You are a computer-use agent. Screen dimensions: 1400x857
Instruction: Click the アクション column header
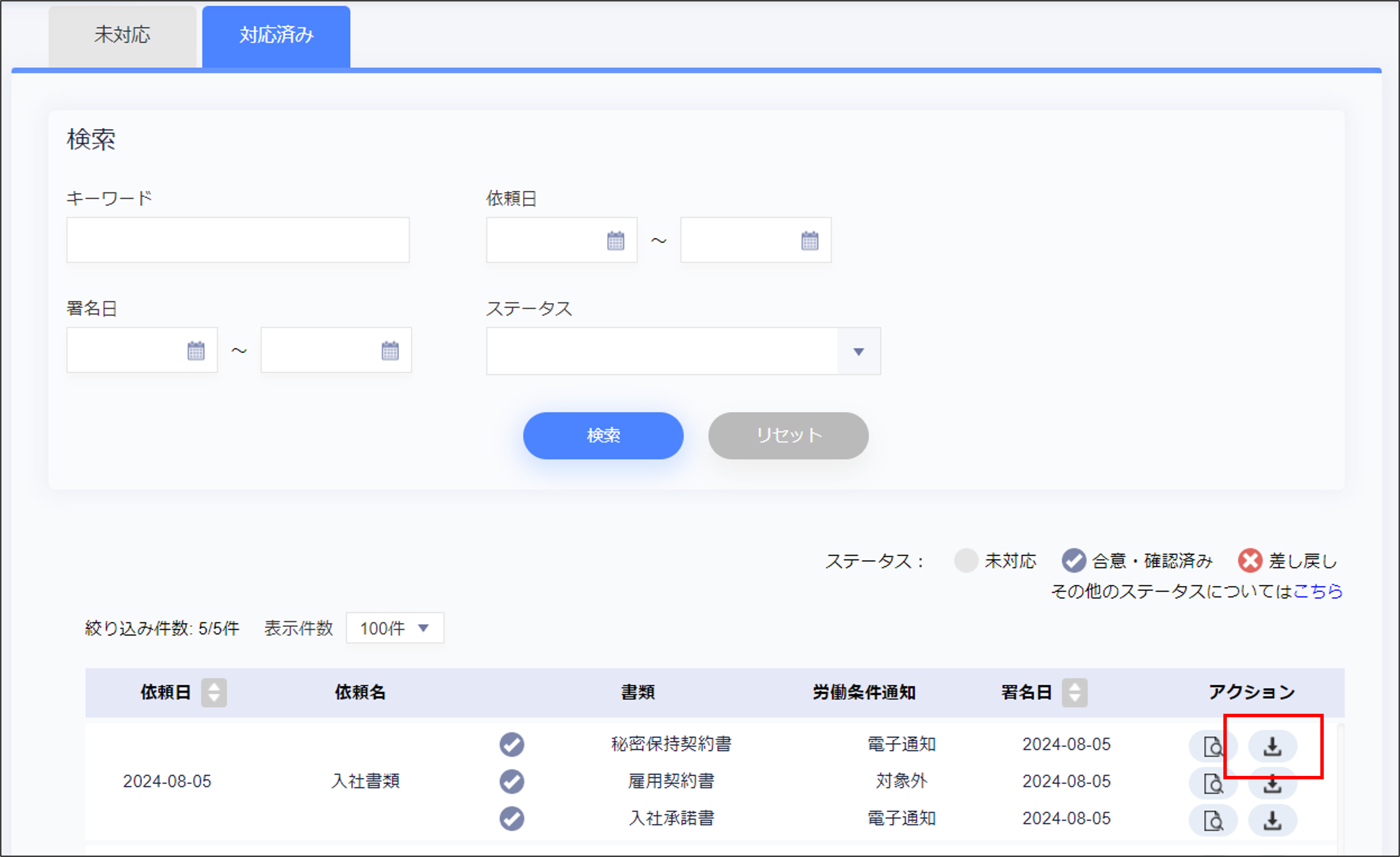point(1252,692)
